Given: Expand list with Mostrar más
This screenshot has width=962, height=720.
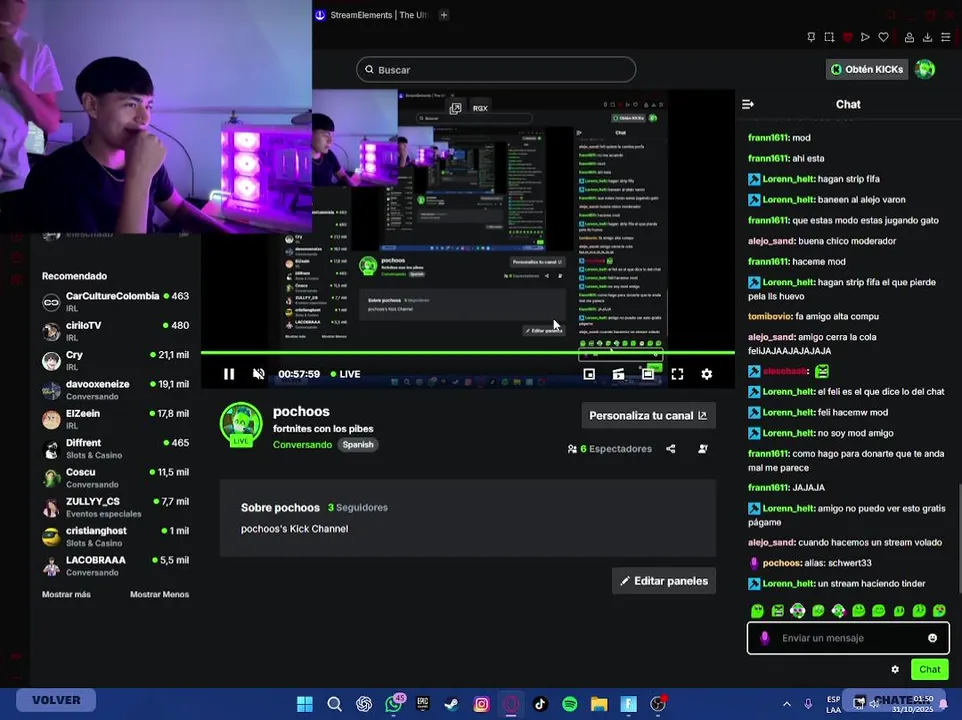Looking at the screenshot, I should pyautogui.click(x=66, y=594).
